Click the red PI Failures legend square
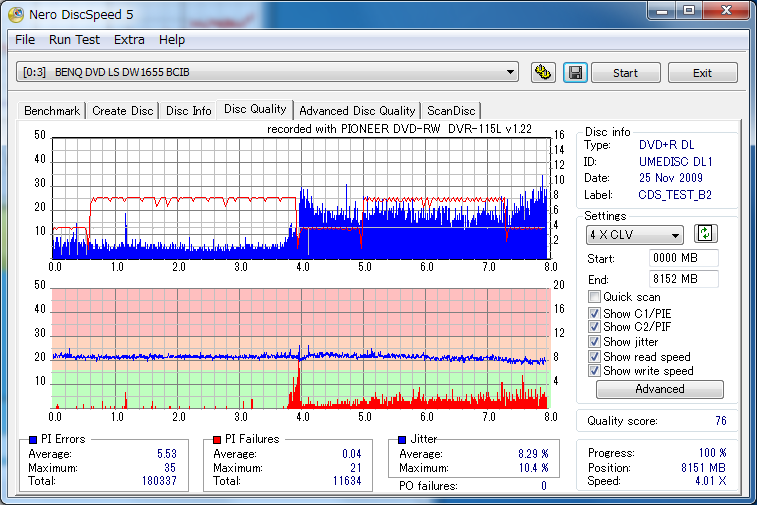This screenshot has height=505, width=757. coord(216,439)
